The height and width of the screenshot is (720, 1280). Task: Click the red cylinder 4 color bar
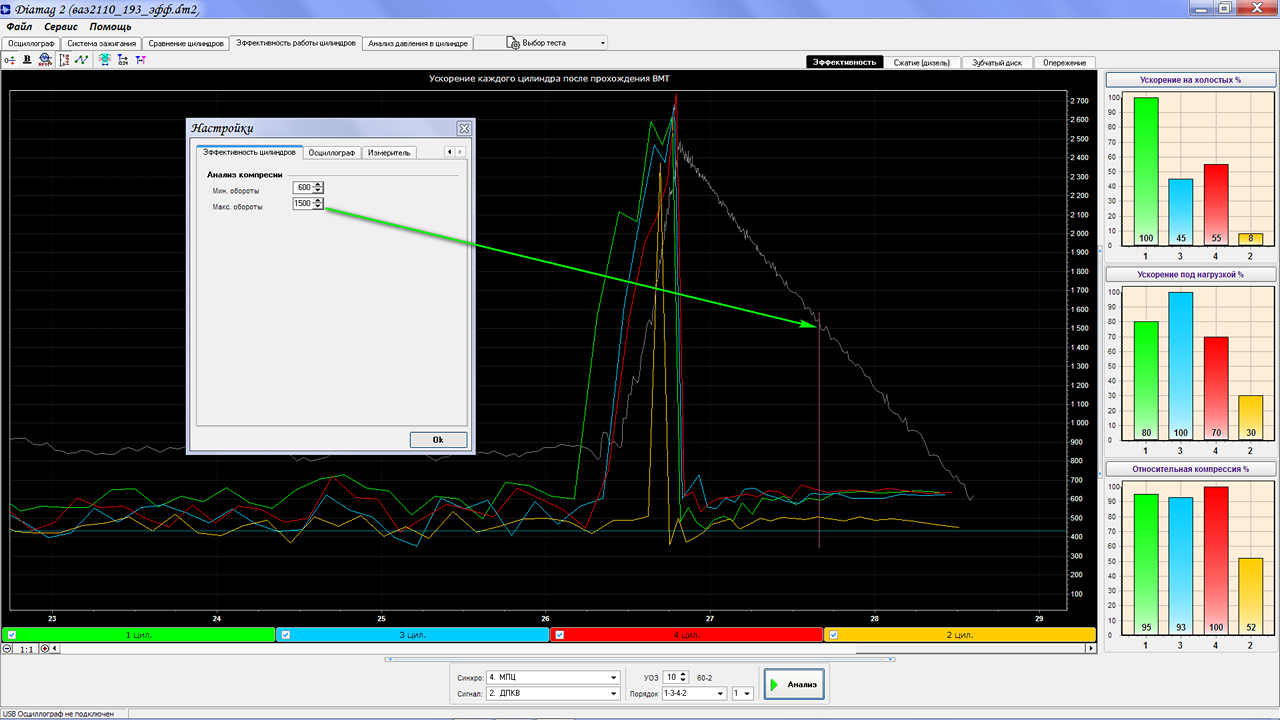[687, 635]
